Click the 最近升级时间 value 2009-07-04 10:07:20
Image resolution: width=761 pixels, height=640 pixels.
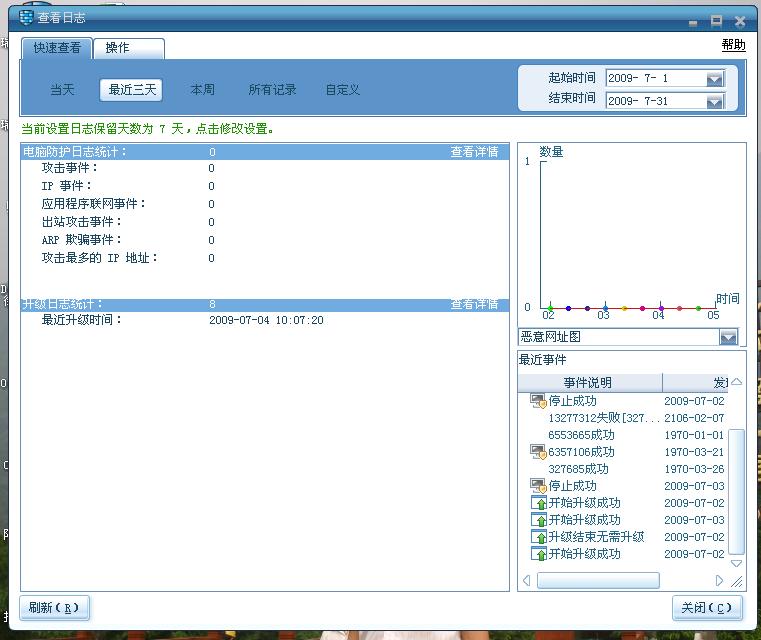click(x=266, y=320)
